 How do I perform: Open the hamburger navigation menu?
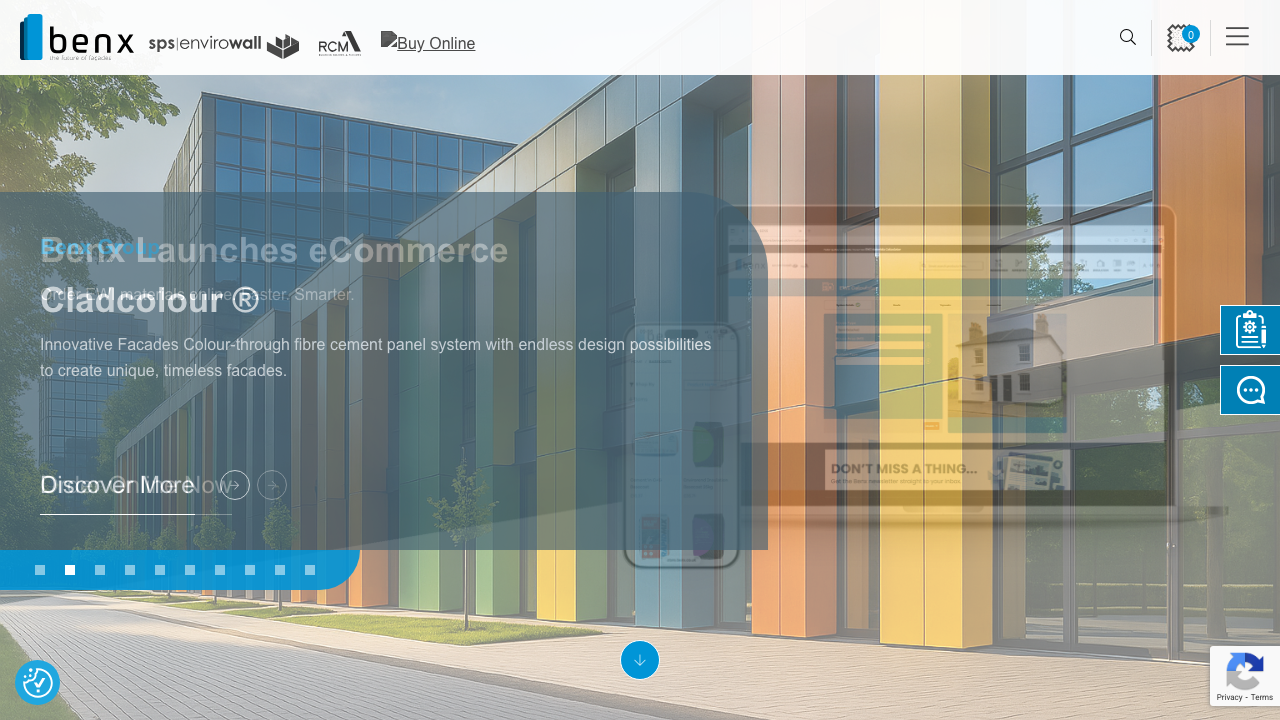coord(1237,36)
